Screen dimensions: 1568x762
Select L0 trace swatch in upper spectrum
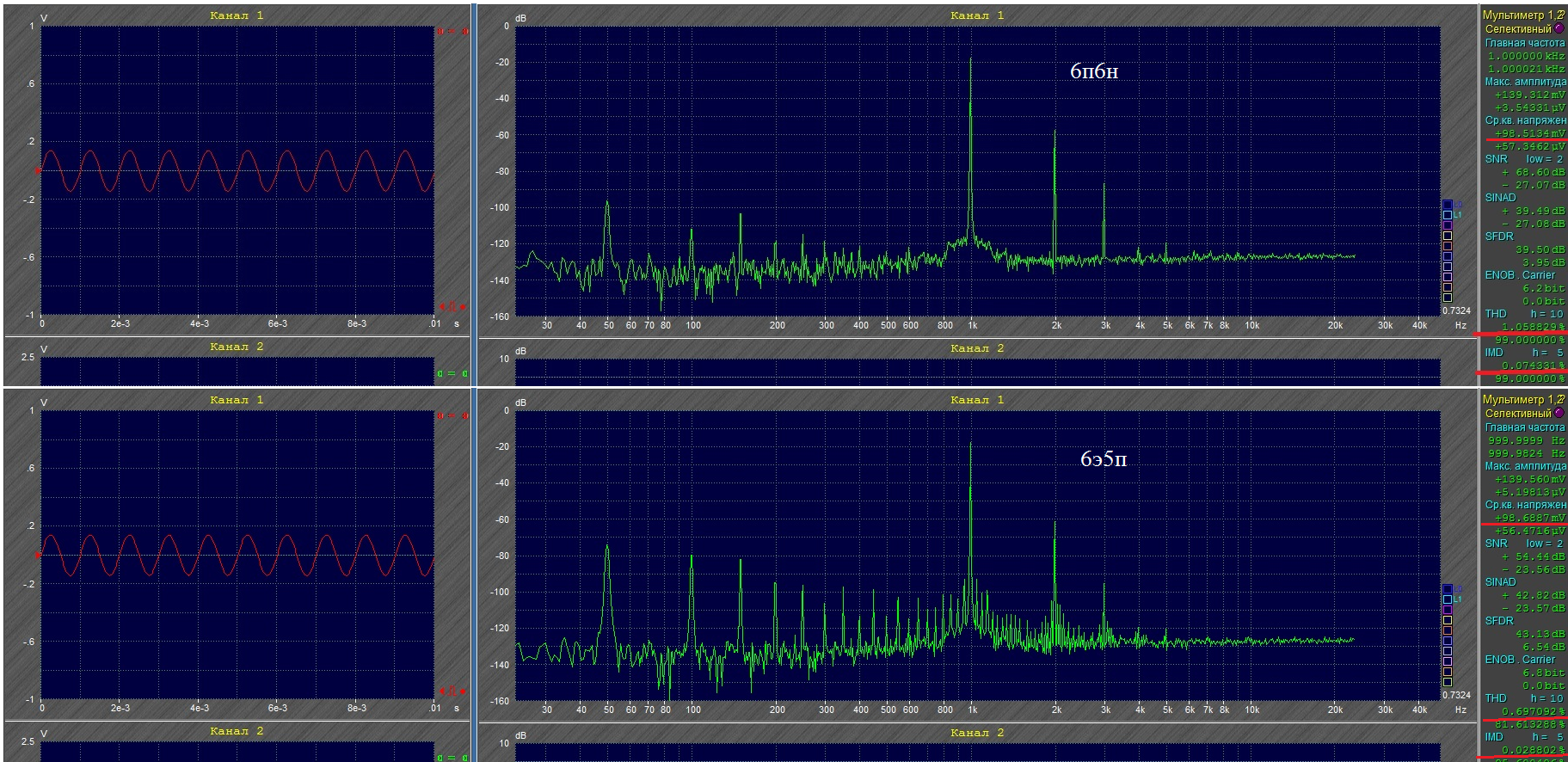point(1448,205)
